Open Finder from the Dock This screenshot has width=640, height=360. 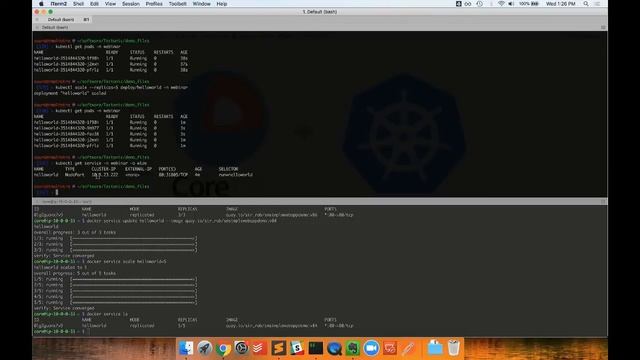[x=186, y=348]
